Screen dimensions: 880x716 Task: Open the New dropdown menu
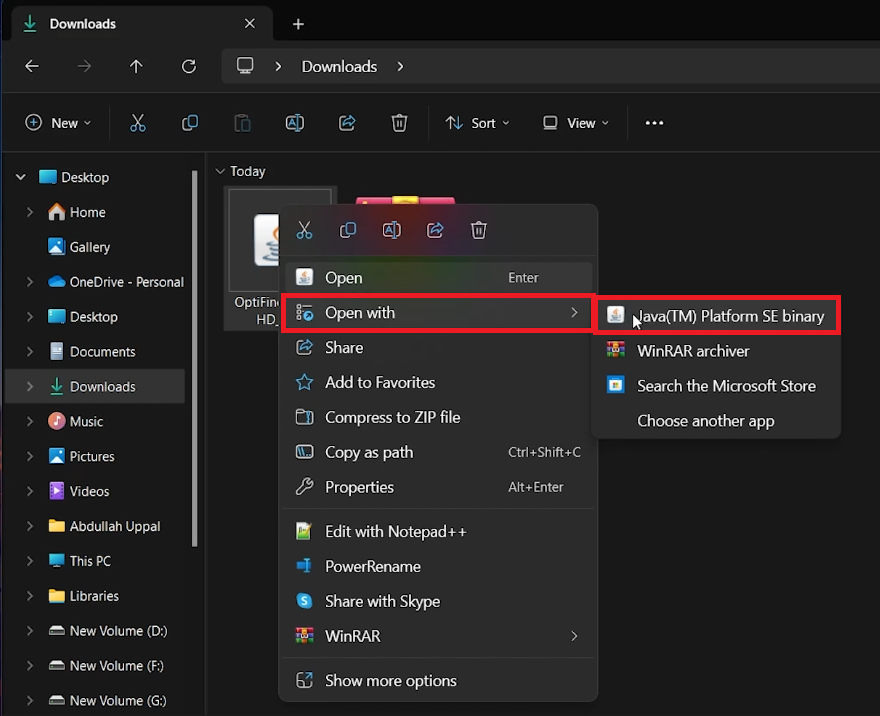(58, 123)
